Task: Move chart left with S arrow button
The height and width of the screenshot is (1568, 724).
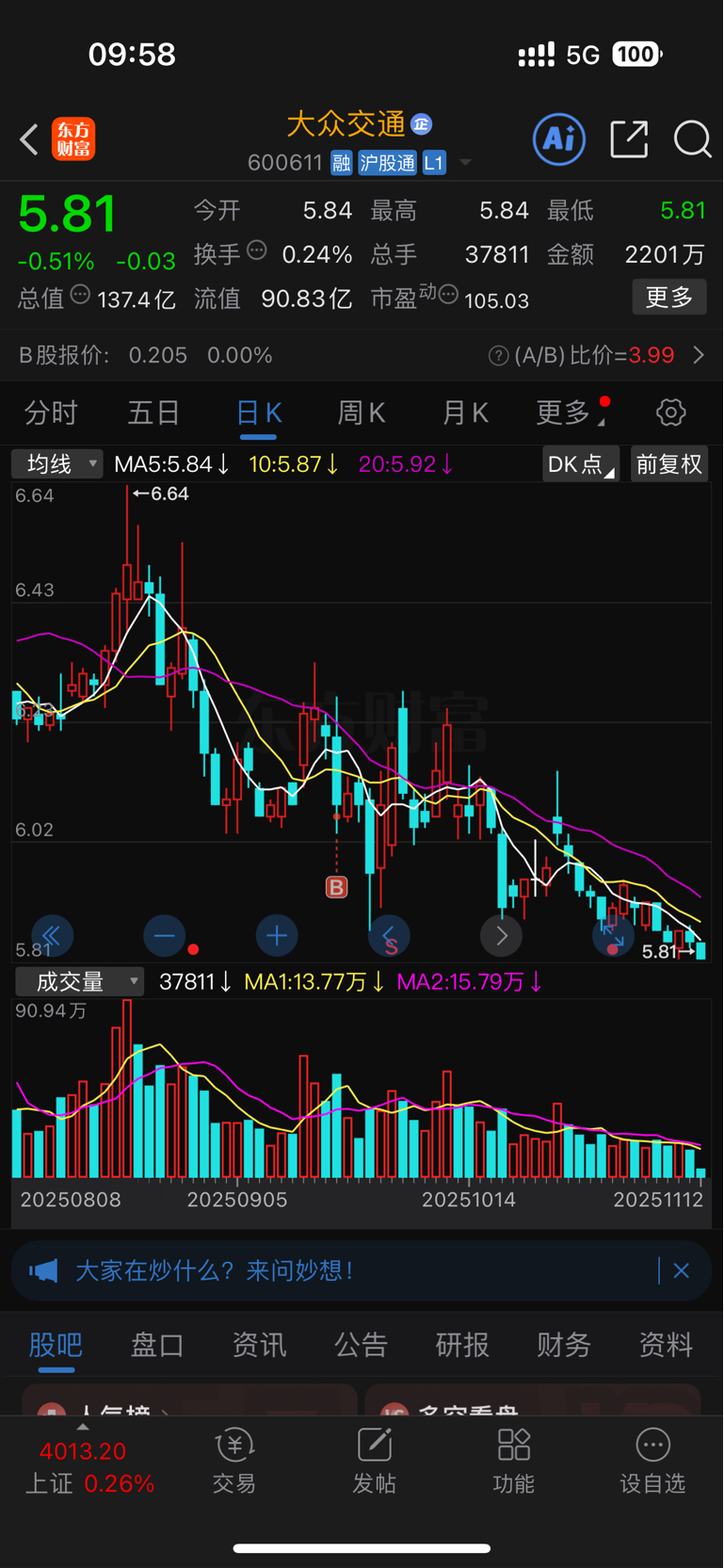Action: click(x=389, y=935)
